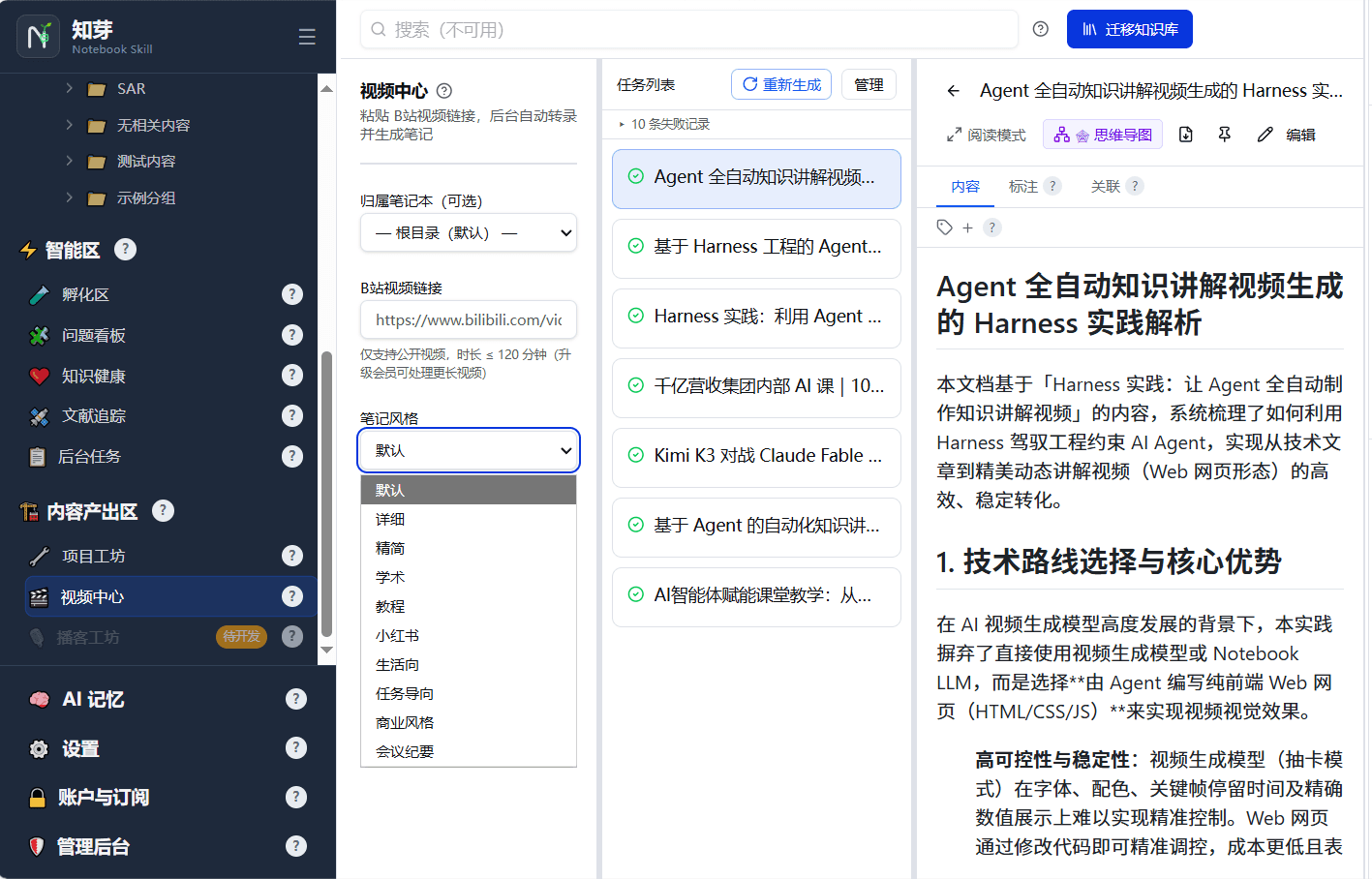Click help badge on 关联 tab
Viewport: 1372px width, 879px height.
[1135, 186]
